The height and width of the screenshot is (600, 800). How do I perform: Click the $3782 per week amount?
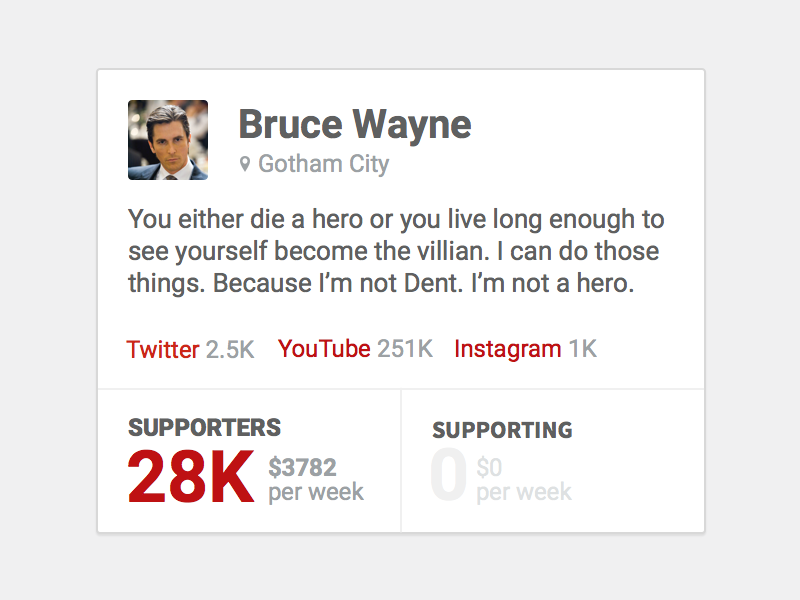tap(303, 467)
